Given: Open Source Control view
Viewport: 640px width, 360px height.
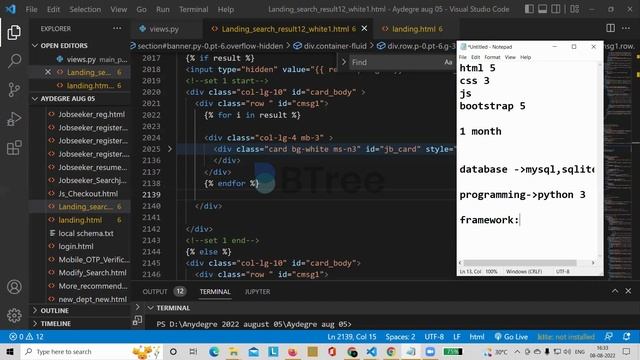Looking at the screenshot, I should (x=14, y=90).
